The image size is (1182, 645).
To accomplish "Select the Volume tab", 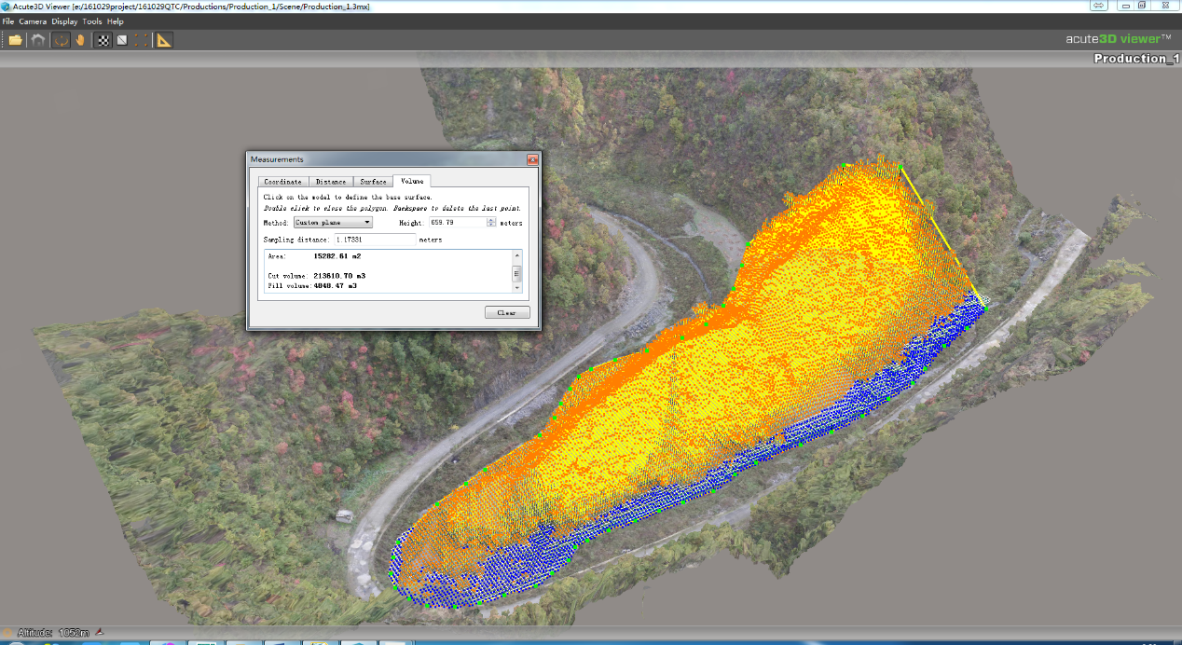I will 412,181.
